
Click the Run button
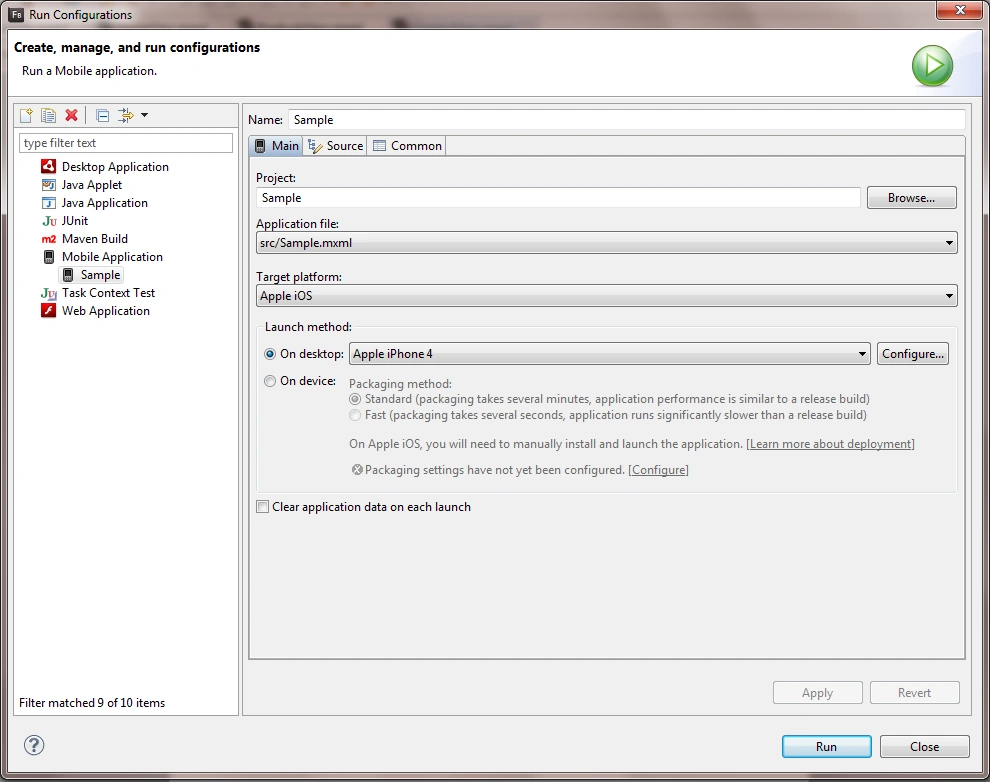[826, 747]
